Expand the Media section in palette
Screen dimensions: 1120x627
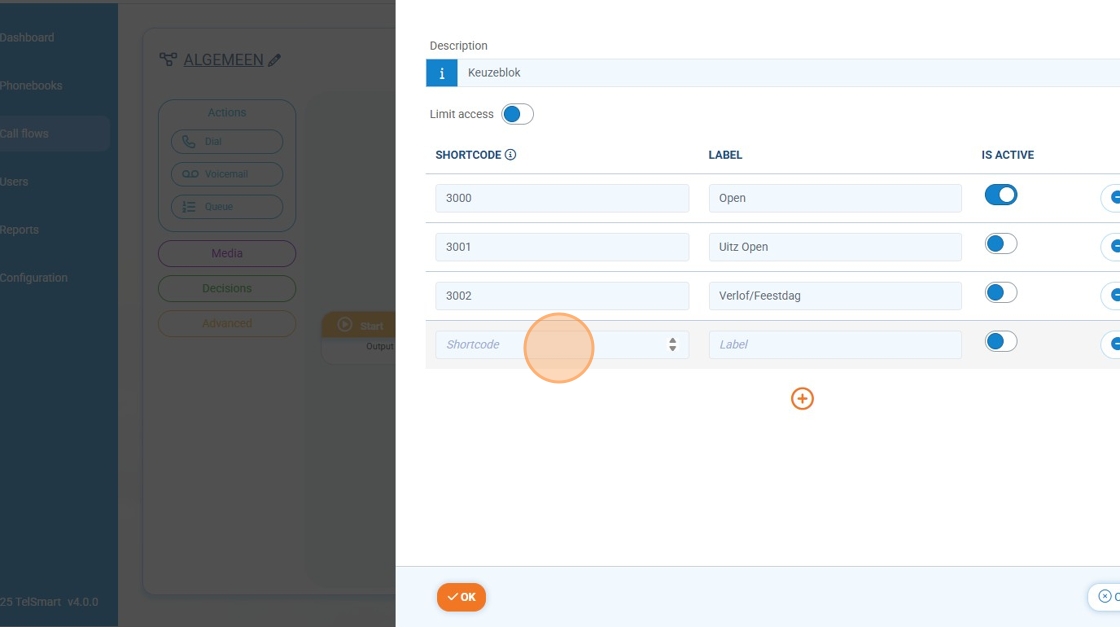[227, 254]
